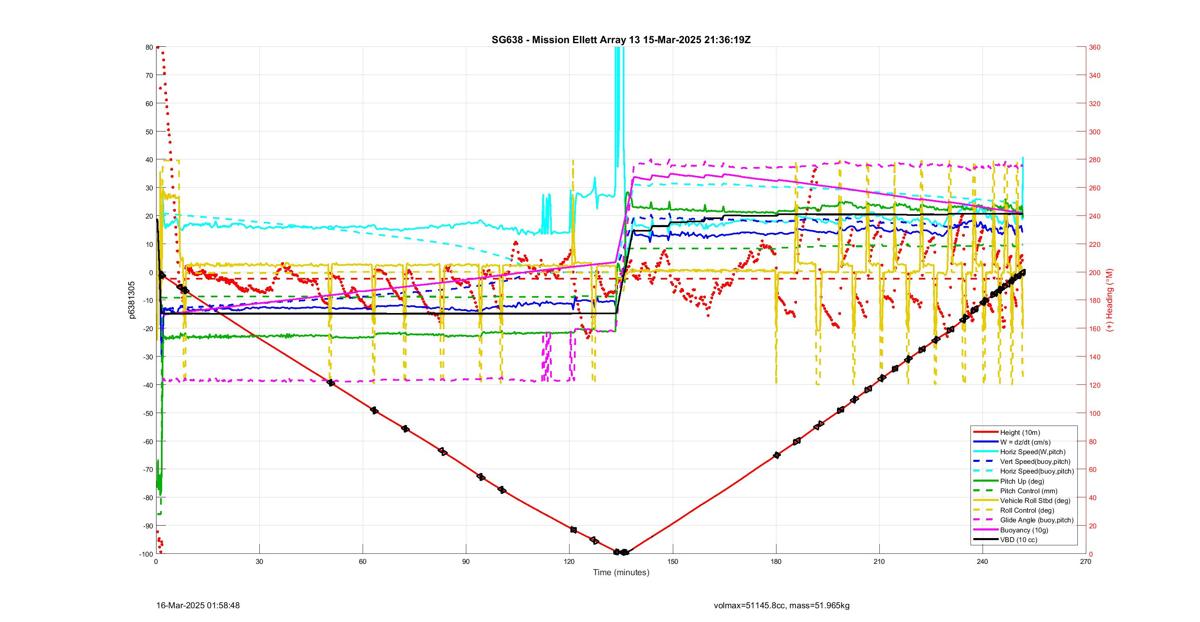Click the left axis tick label '70'
The image size is (1200, 622).
pos(148,75)
